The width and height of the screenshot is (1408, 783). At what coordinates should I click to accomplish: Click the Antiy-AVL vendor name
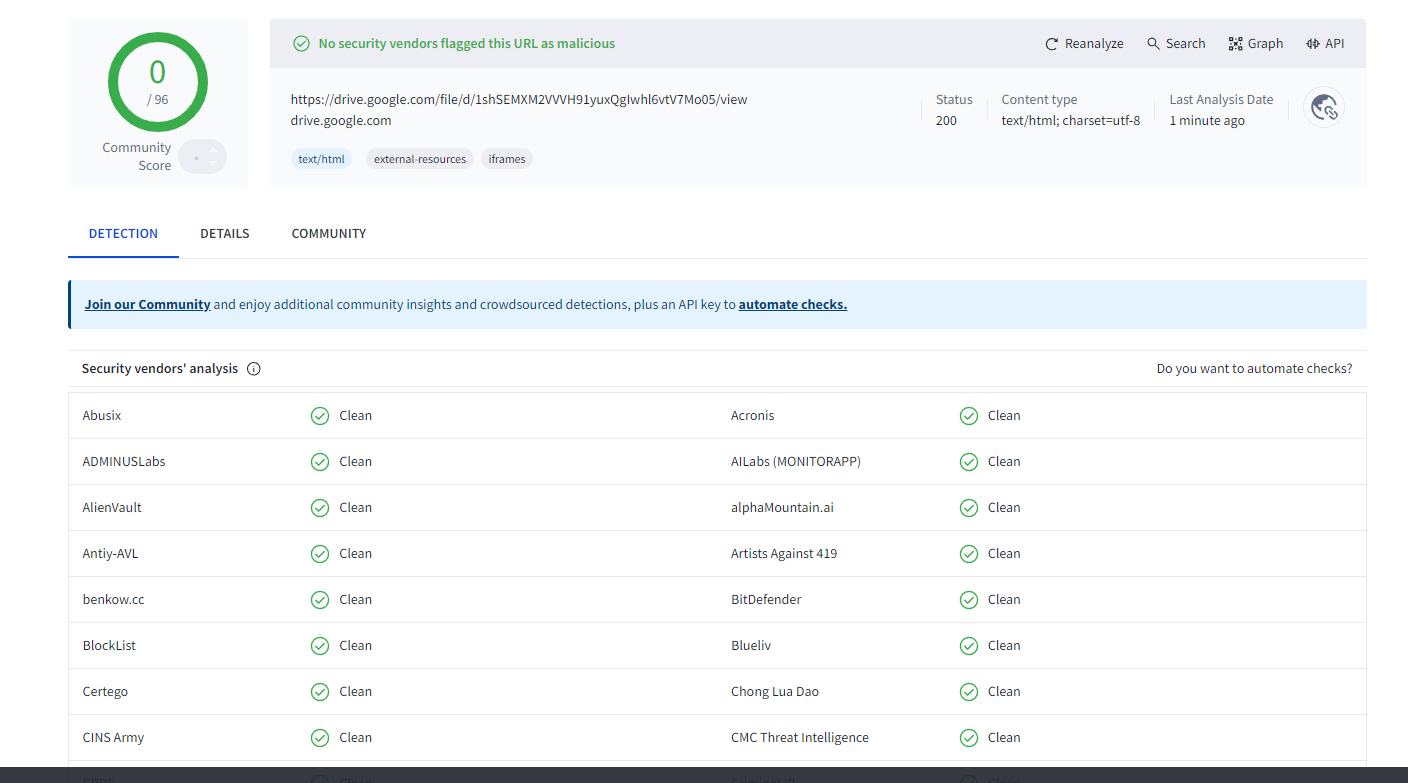tap(111, 554)
